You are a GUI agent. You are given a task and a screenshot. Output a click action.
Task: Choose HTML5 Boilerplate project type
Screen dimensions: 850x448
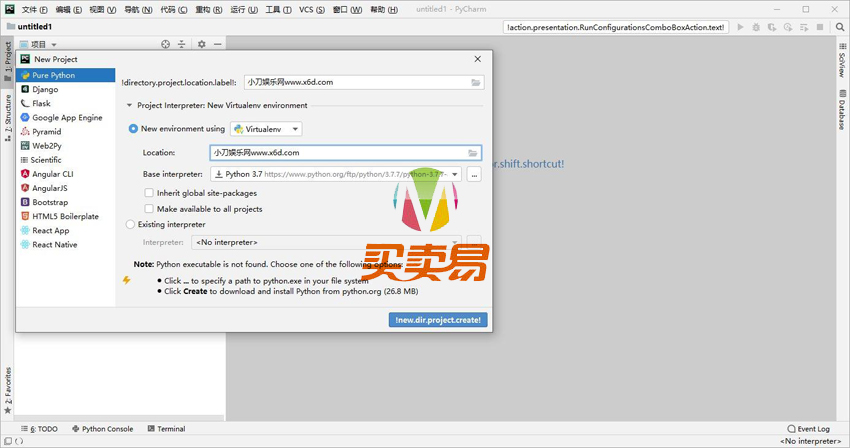click(66, 216)
